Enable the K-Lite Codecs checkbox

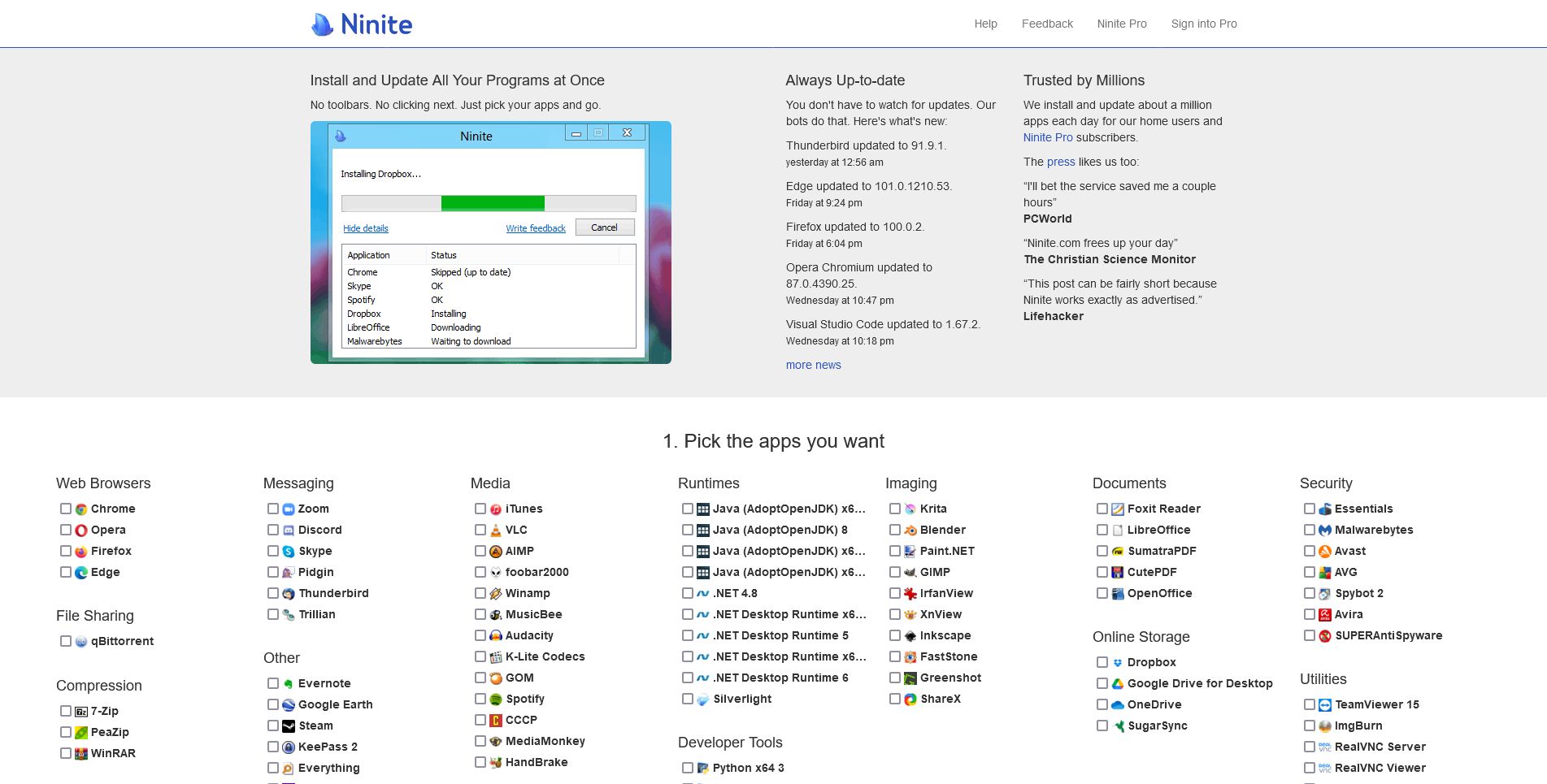click(x=480, y=656)
